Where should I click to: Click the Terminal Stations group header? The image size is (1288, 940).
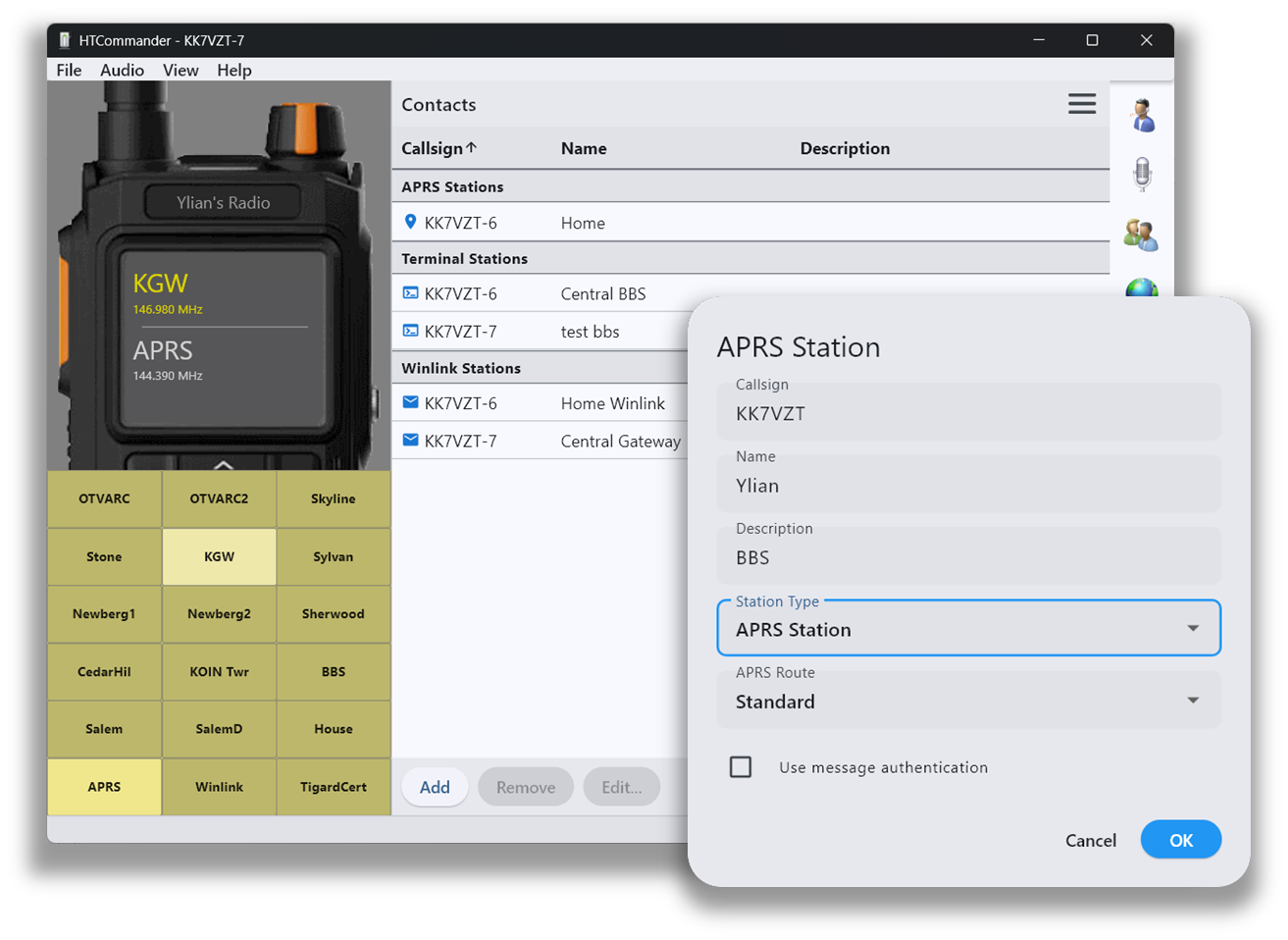tap(750, 258)
